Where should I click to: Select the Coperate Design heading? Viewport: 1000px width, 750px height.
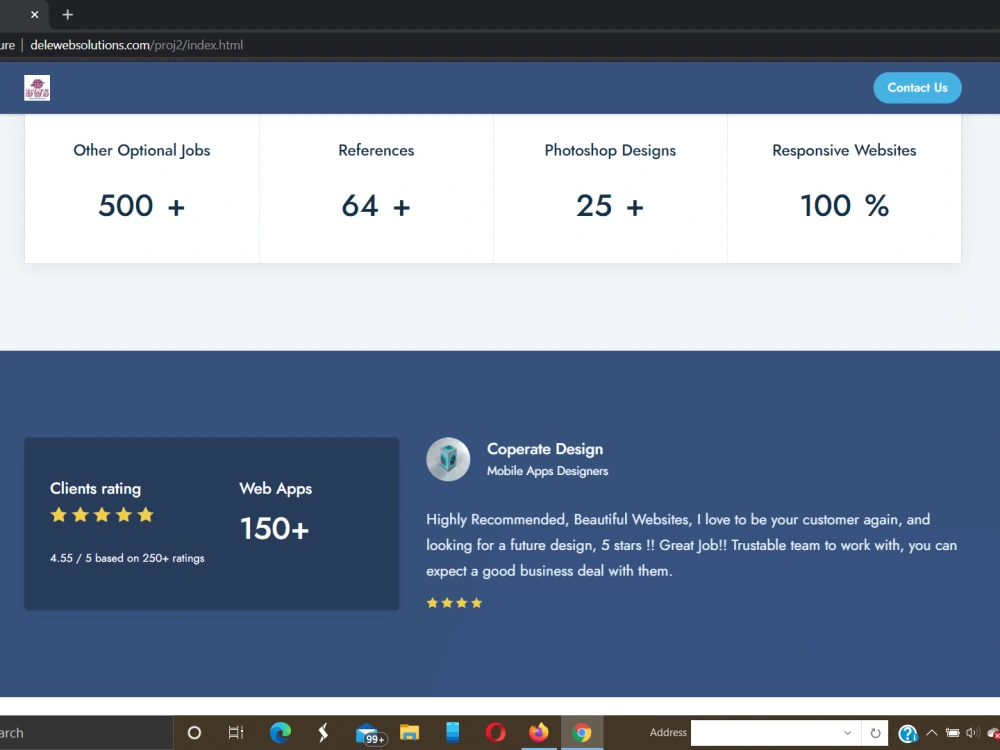pos(545,449)
